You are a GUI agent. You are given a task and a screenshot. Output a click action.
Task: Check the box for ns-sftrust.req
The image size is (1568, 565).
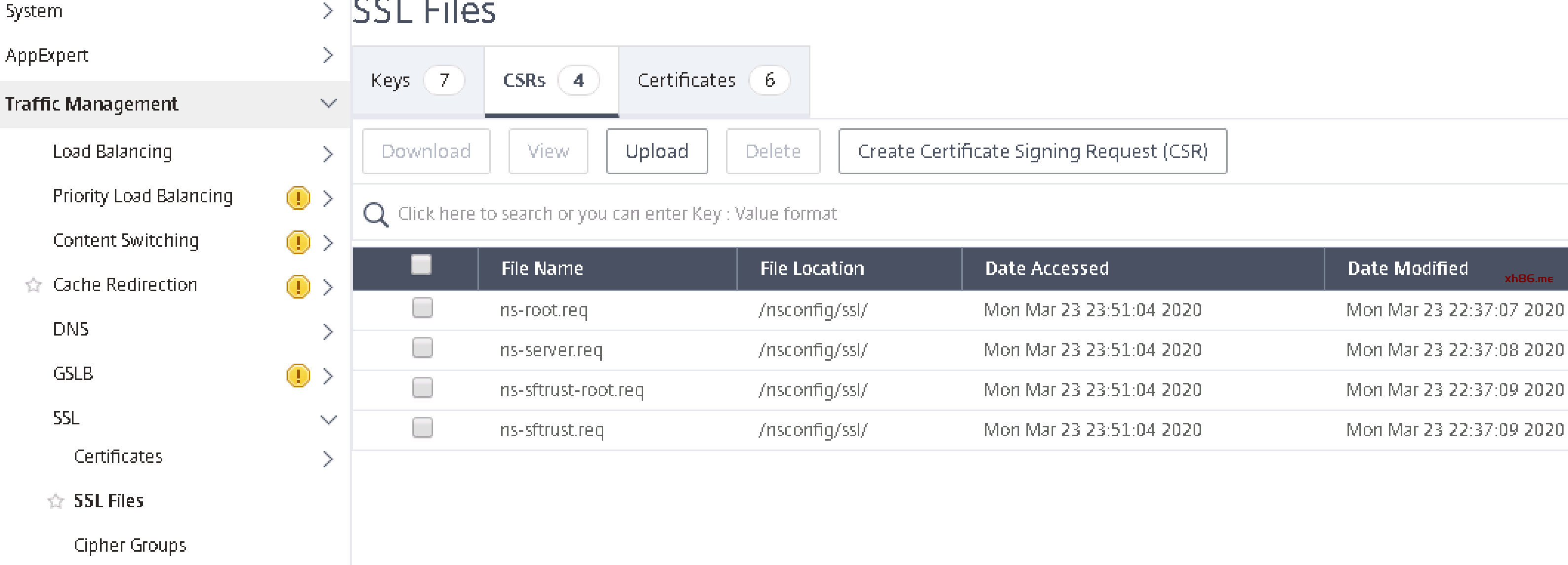[x=422, y=427]
